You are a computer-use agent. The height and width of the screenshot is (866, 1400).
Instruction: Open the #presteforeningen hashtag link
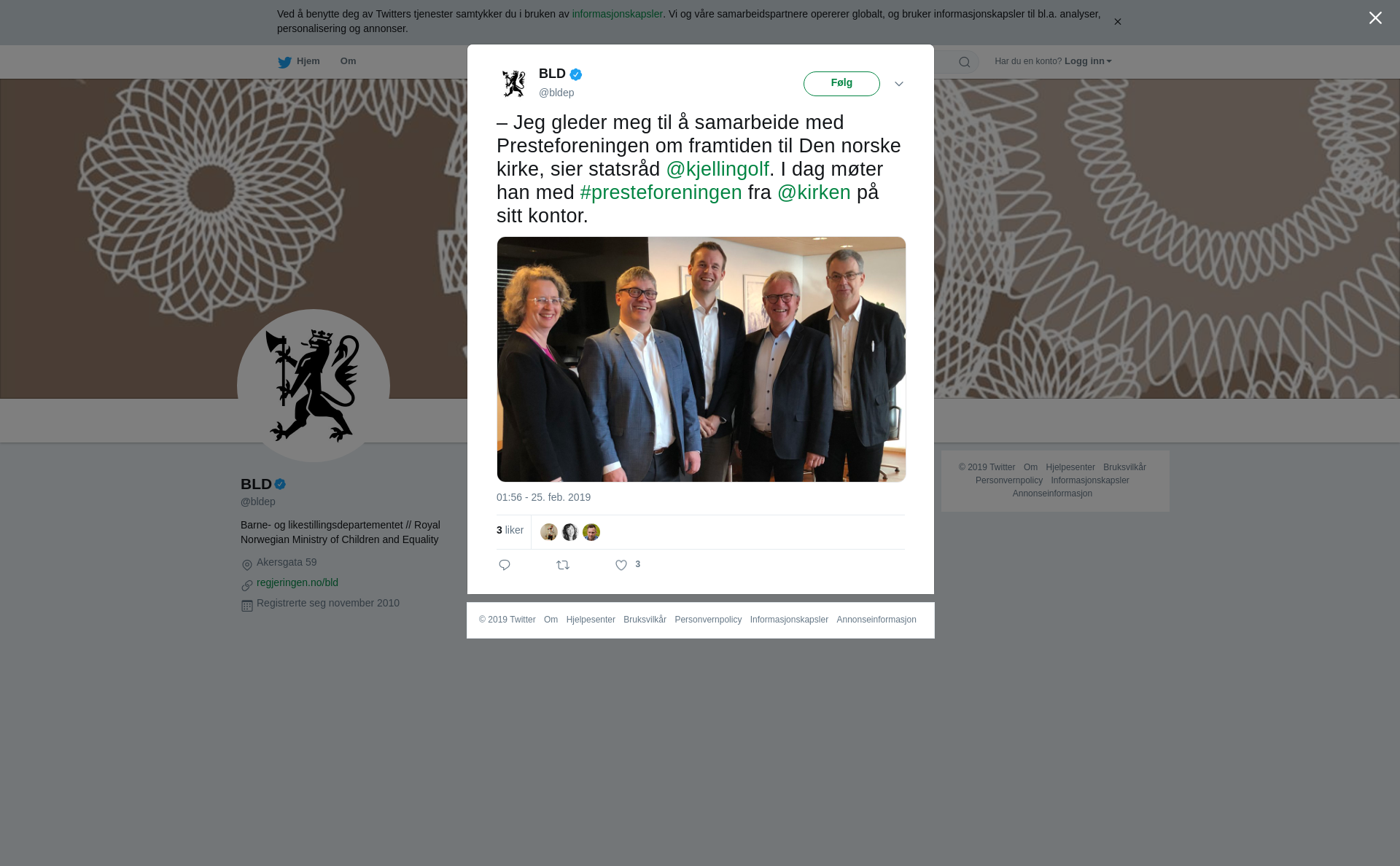point(661,192)
